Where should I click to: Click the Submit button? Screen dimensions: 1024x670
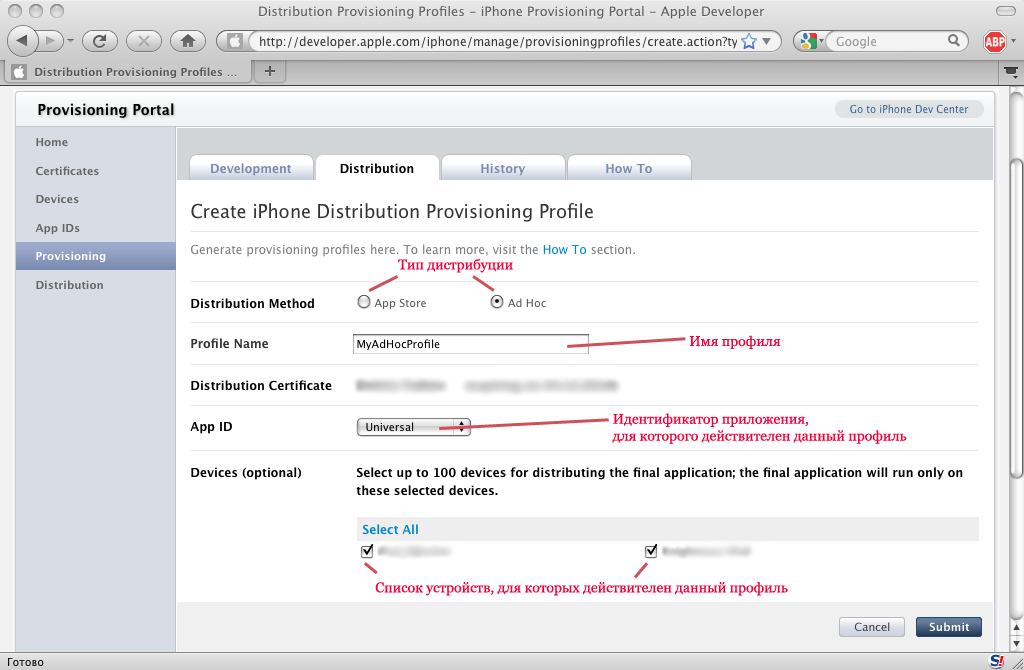pyautogui.click(x=949, y=627)
